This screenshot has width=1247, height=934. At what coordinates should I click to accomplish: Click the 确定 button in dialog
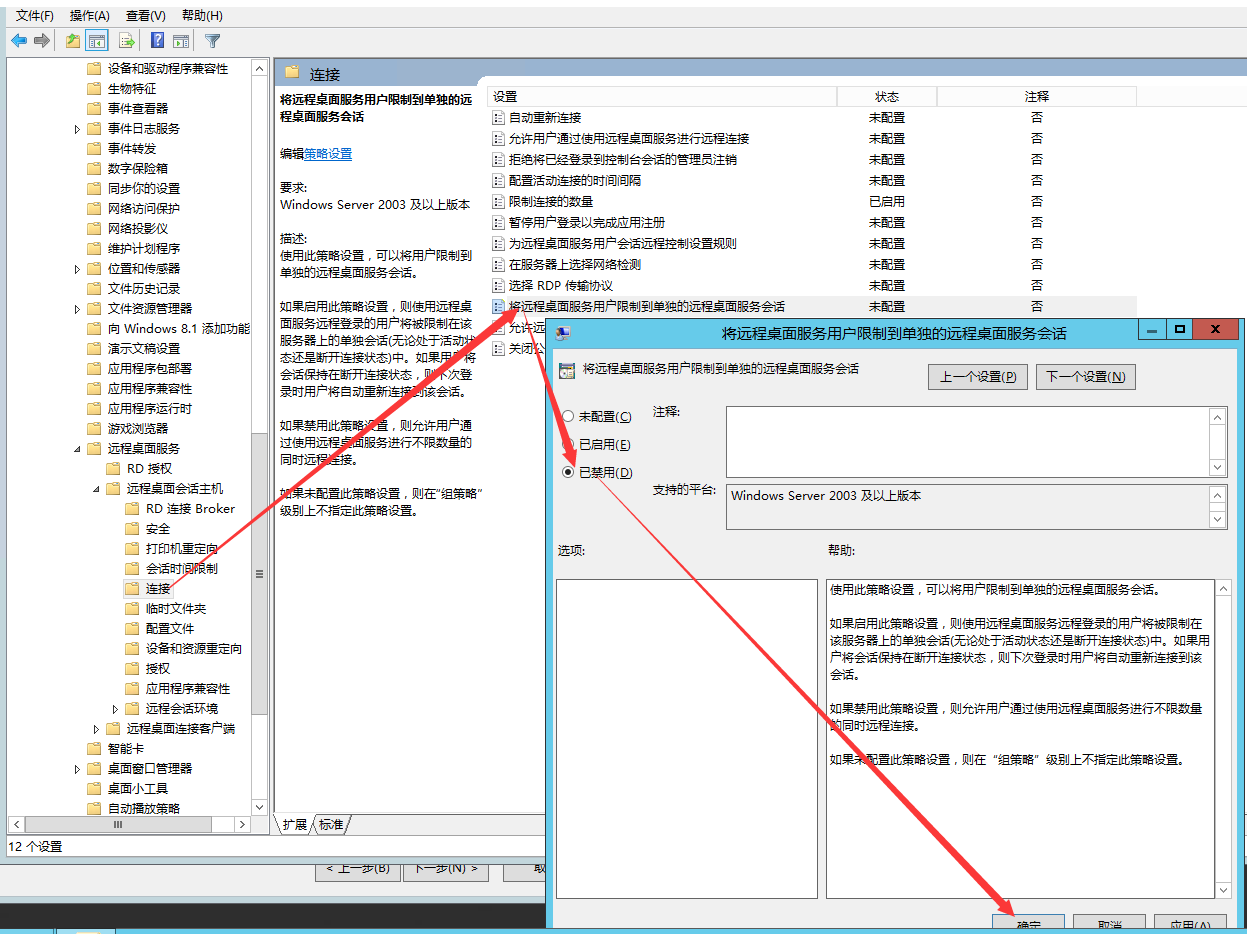1028,924
